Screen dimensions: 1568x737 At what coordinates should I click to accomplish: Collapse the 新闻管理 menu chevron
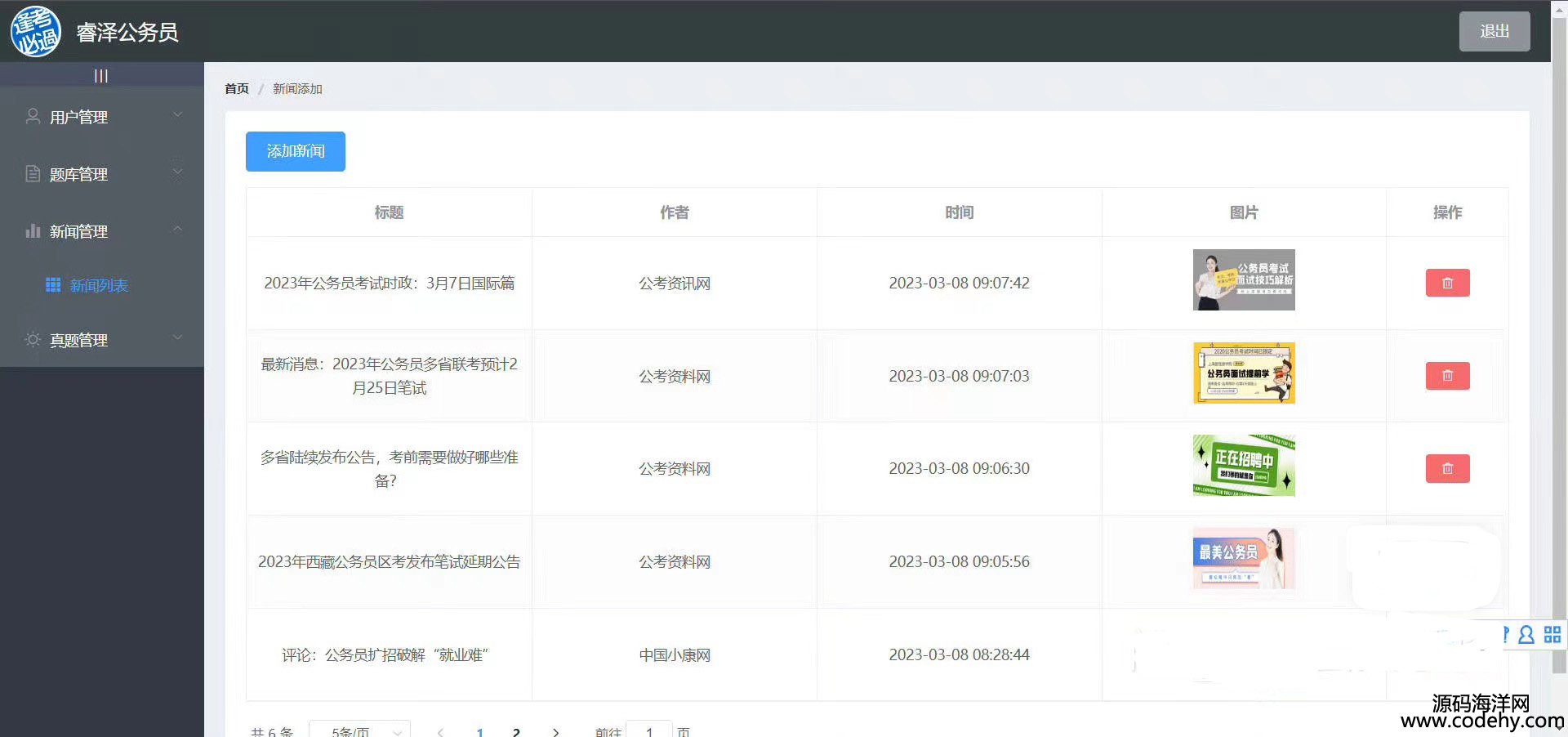178,230
